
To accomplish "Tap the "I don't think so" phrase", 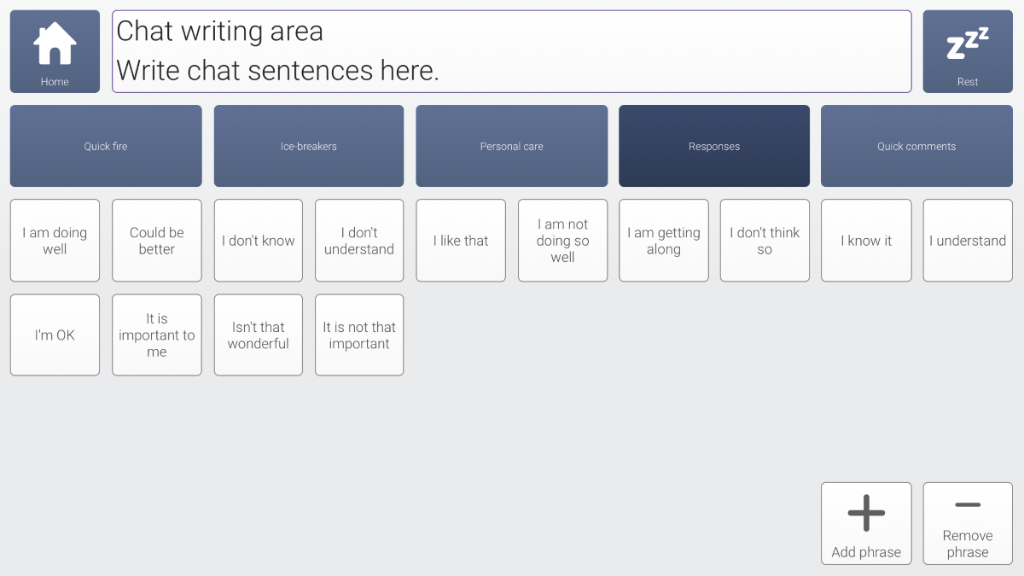I will tap(765, 241).
